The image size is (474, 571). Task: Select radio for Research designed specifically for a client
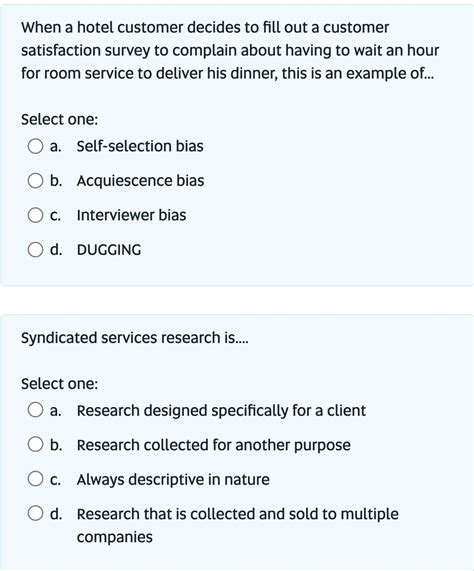click(x=35, y=410)
